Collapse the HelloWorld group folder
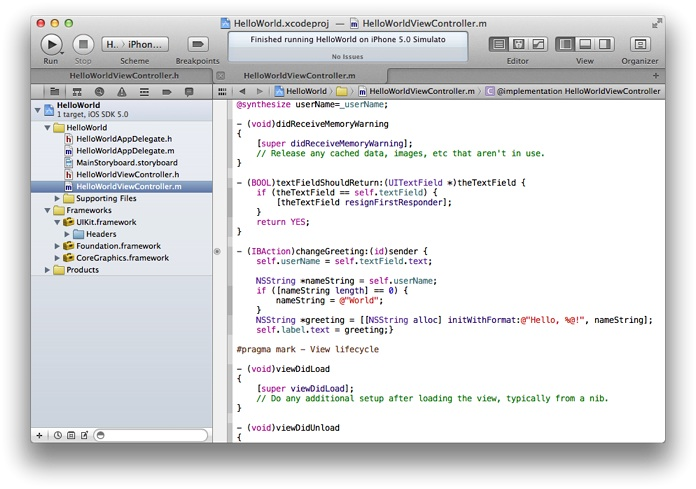Screen dimensions: 696x489 (47, 128)
